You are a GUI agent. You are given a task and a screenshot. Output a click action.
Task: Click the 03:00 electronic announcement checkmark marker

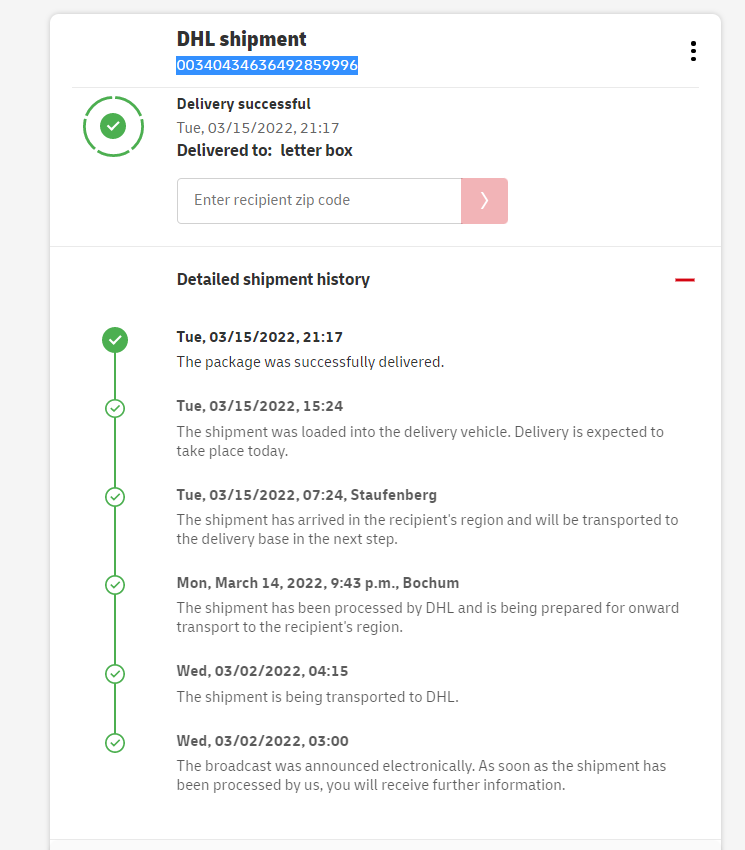pyautogui.click(x=115, y=742)
